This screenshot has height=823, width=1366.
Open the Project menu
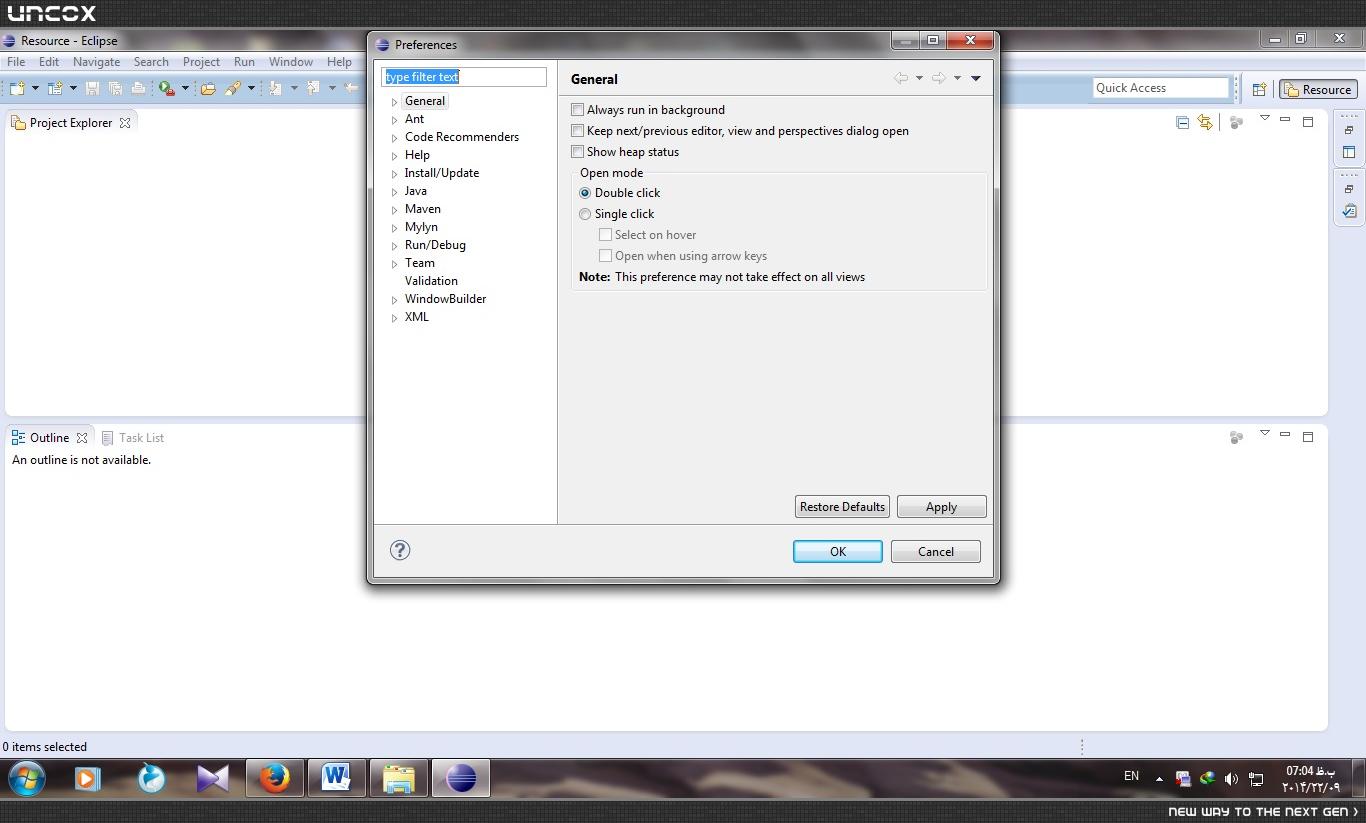[x=201, y=61]
